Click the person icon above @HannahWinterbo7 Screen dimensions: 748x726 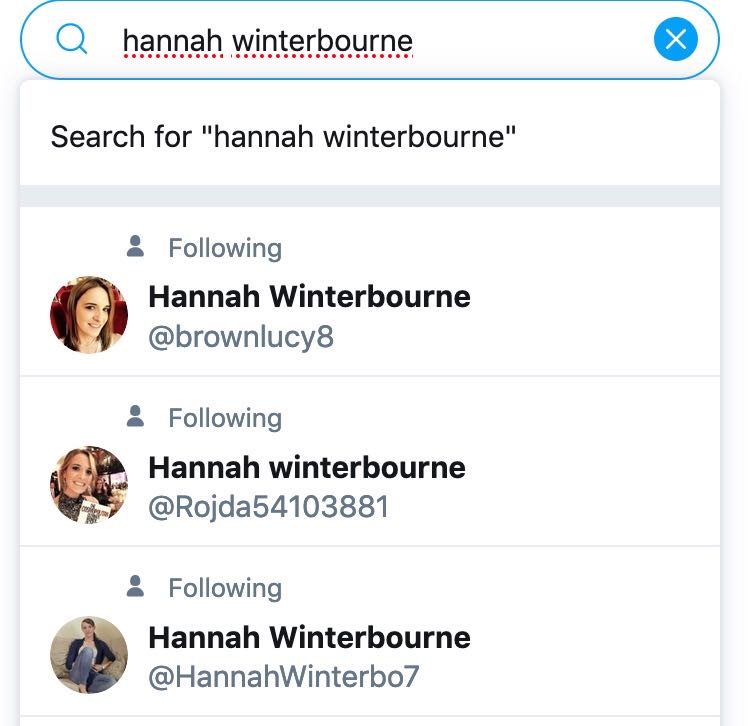(136, 586)
